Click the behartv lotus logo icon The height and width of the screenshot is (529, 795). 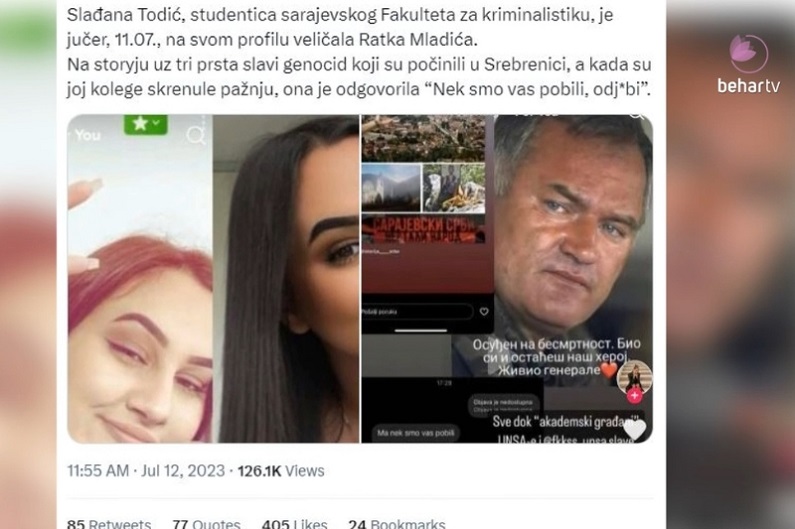pos(748,53)
